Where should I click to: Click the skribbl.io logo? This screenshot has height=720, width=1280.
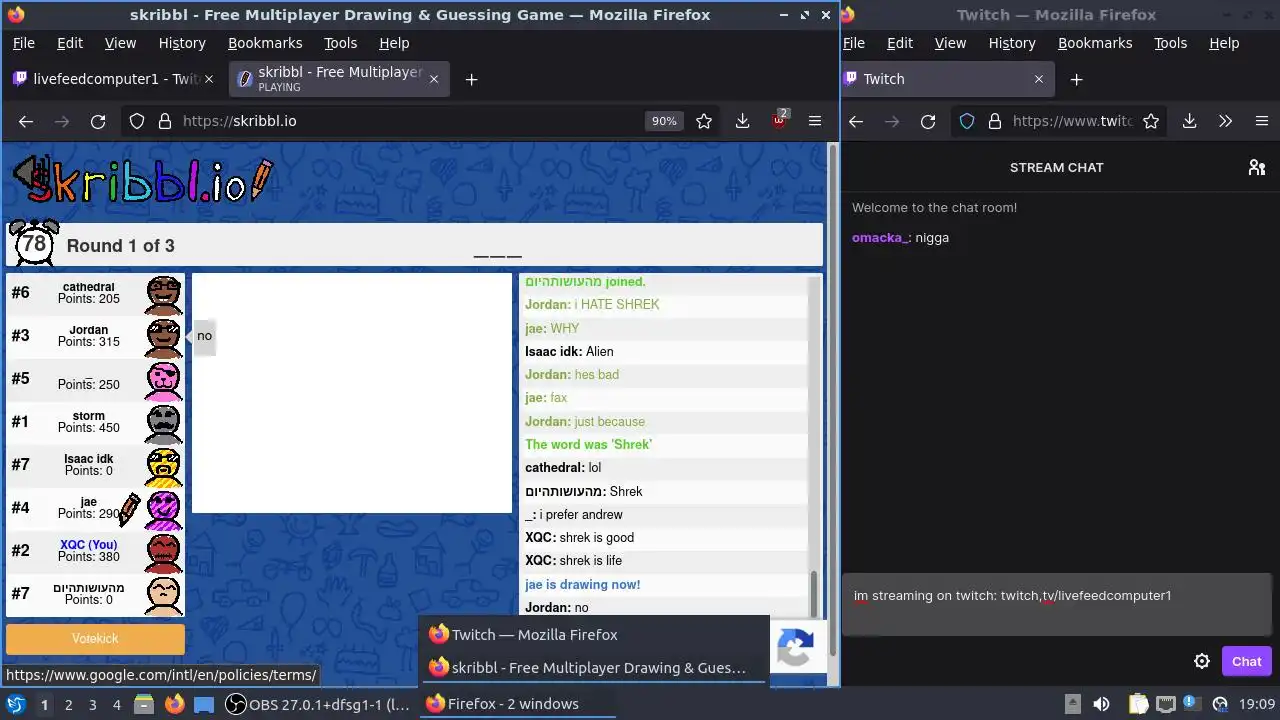point(150,180)
